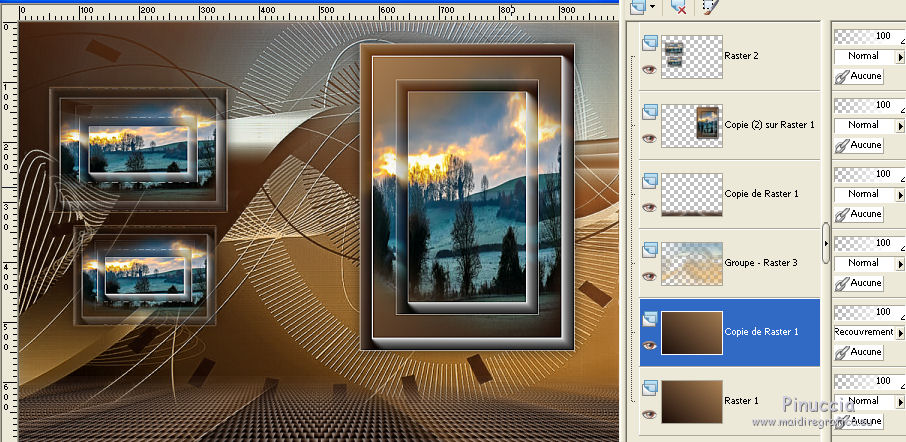Hide the Groupe - Raster 3 layer
The height and width of the screenshot is (442, 906).
[x=649, y=277]
